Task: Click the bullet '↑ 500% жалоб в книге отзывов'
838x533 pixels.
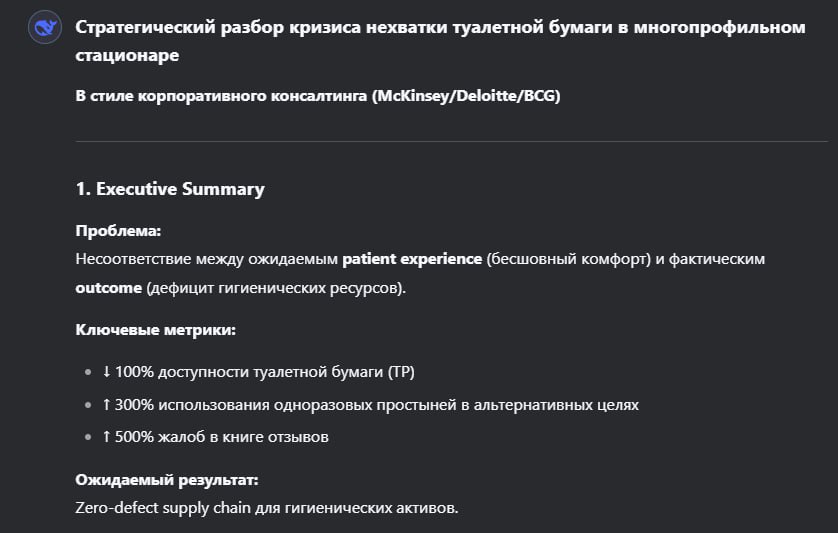Action: [x=215, y=437]
